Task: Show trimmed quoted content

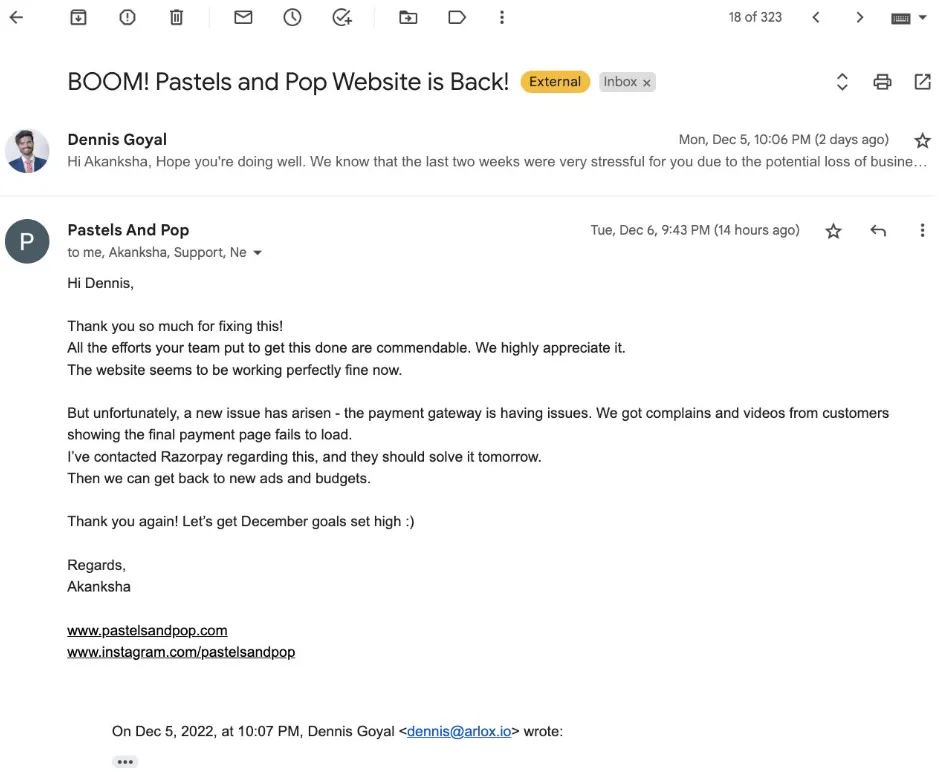Action: click(124, 761)
